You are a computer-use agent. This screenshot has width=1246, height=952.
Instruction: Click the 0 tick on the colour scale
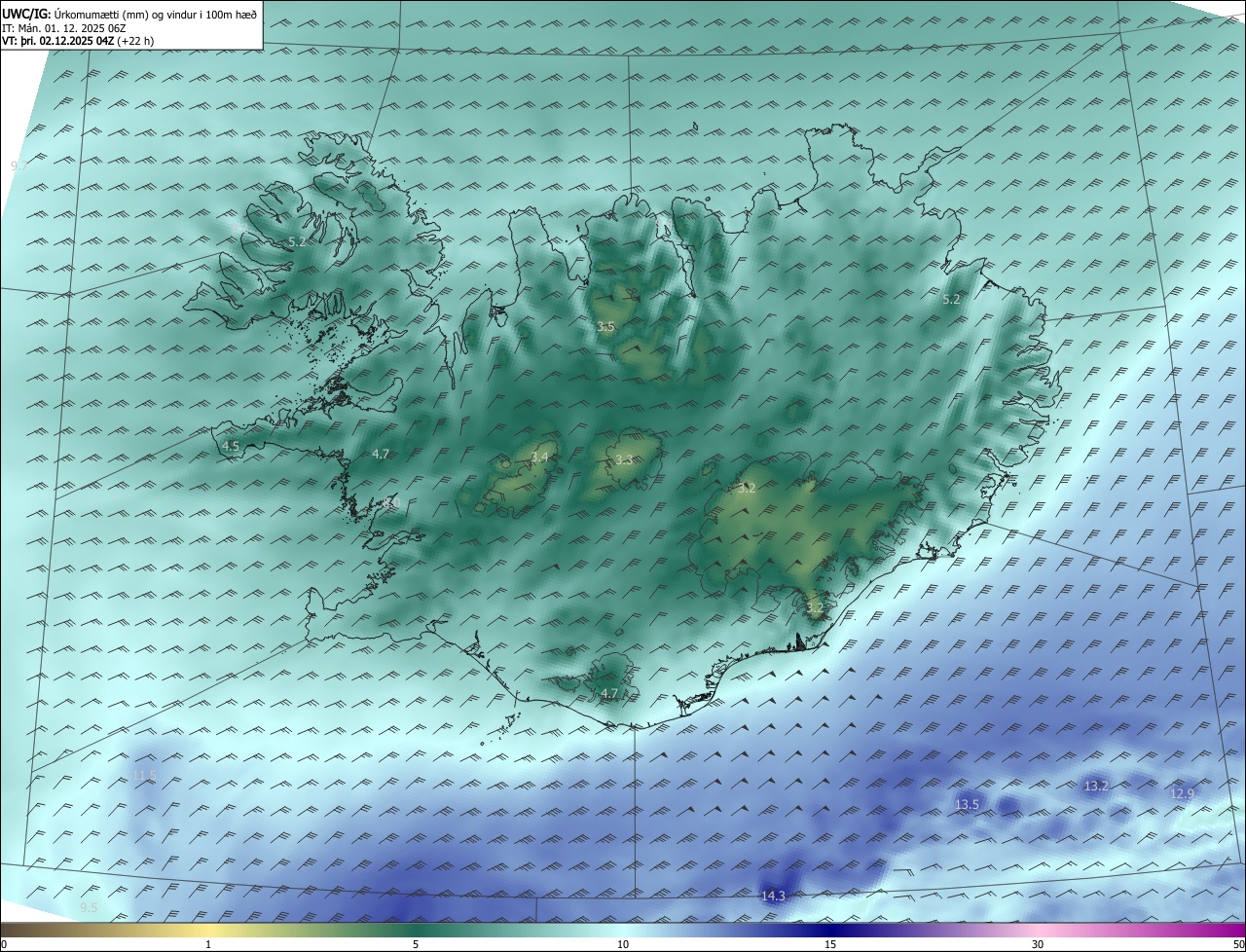coord(4,944)
